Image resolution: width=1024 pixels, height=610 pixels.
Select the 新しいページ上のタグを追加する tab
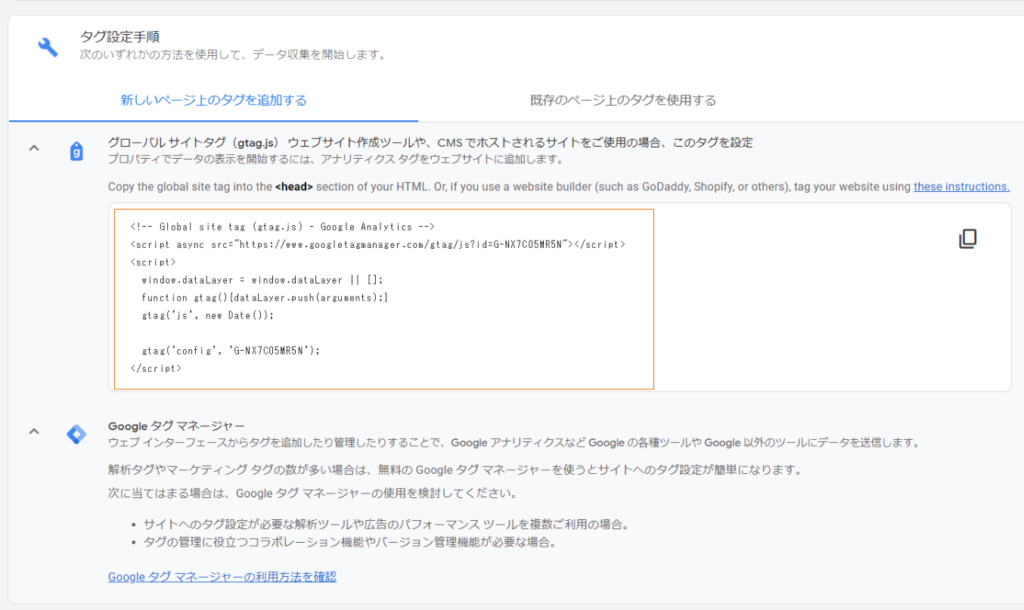(214, 100)
